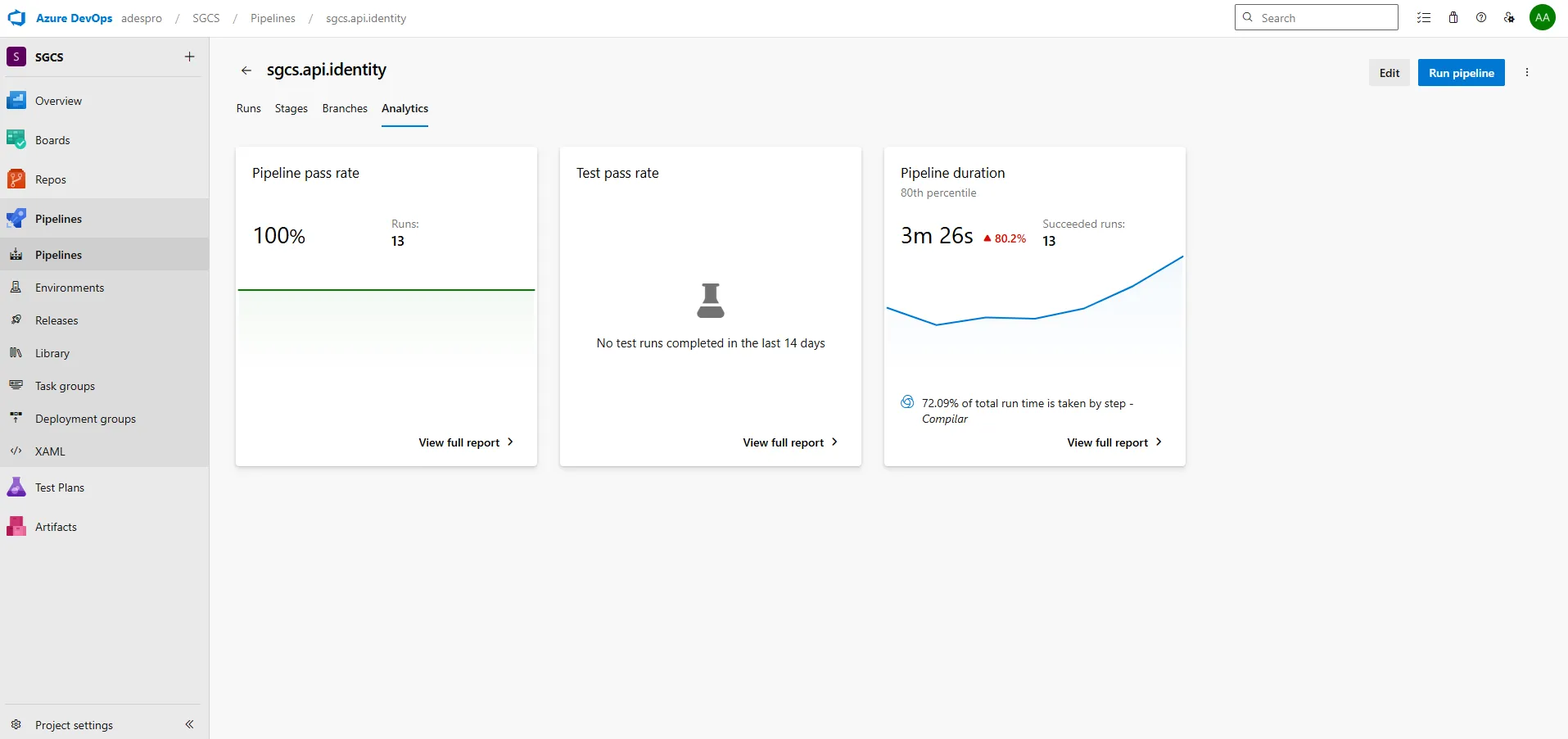Screen dimensions: 1568x739
Task: Open Deployment groups in the sidebar
Action: (x=105, y=419)
